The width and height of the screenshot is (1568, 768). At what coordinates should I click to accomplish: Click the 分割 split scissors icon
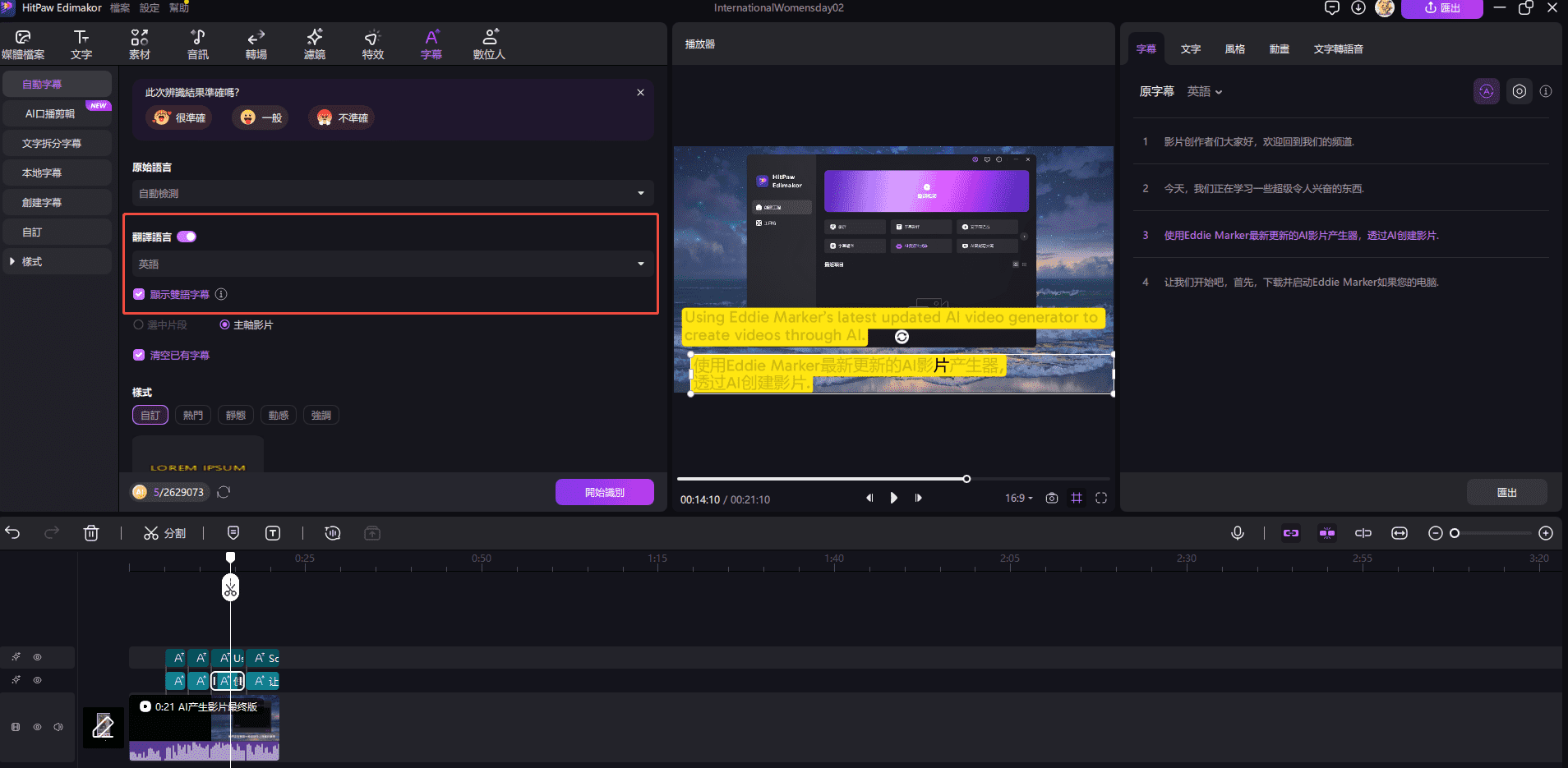(x=151, y=533)
